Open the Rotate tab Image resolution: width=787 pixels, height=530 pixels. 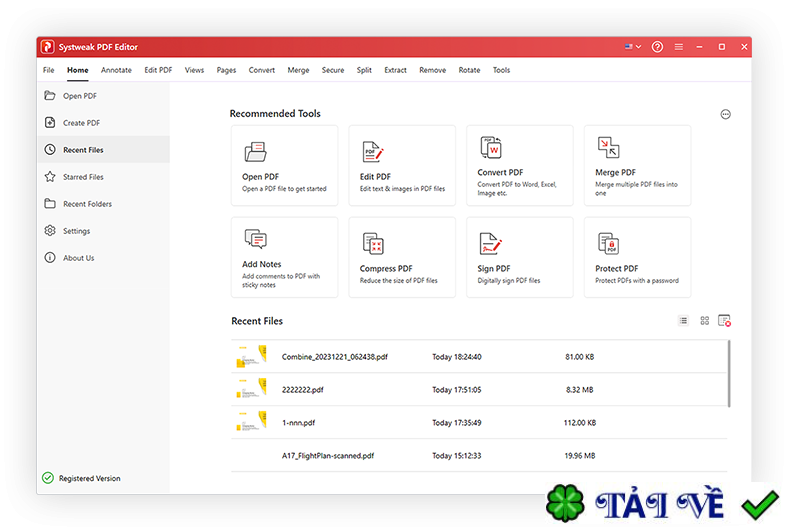[469, 70]
